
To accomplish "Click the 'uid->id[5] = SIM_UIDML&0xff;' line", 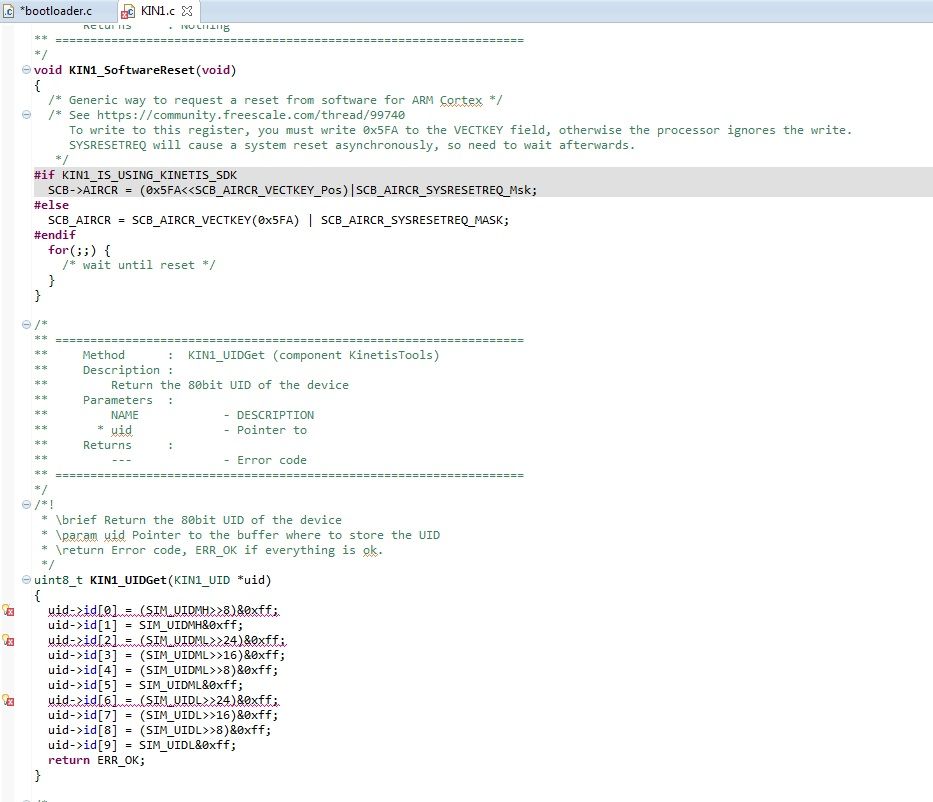I will (145, 685).
